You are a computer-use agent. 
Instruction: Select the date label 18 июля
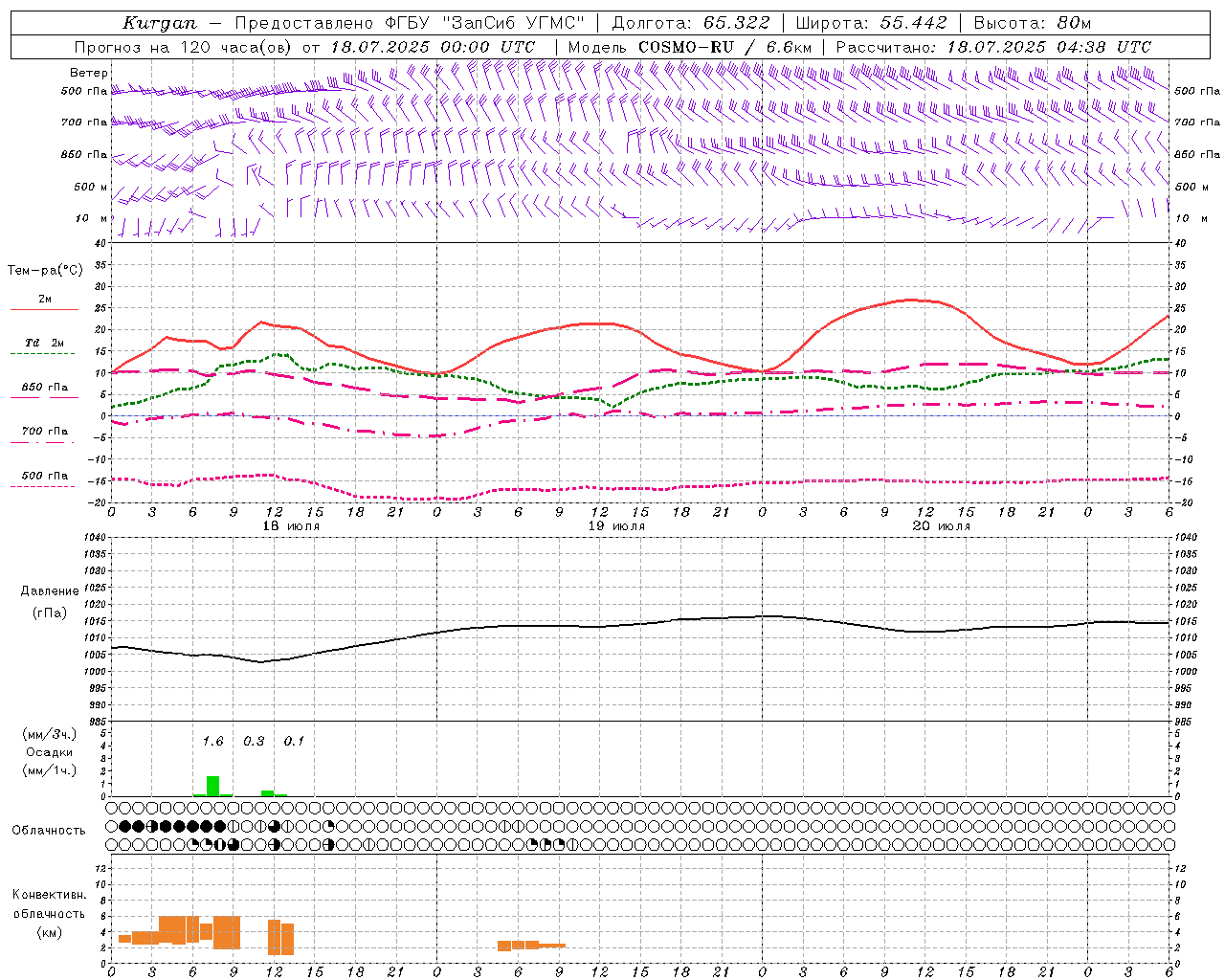click(x=292, y=526)
